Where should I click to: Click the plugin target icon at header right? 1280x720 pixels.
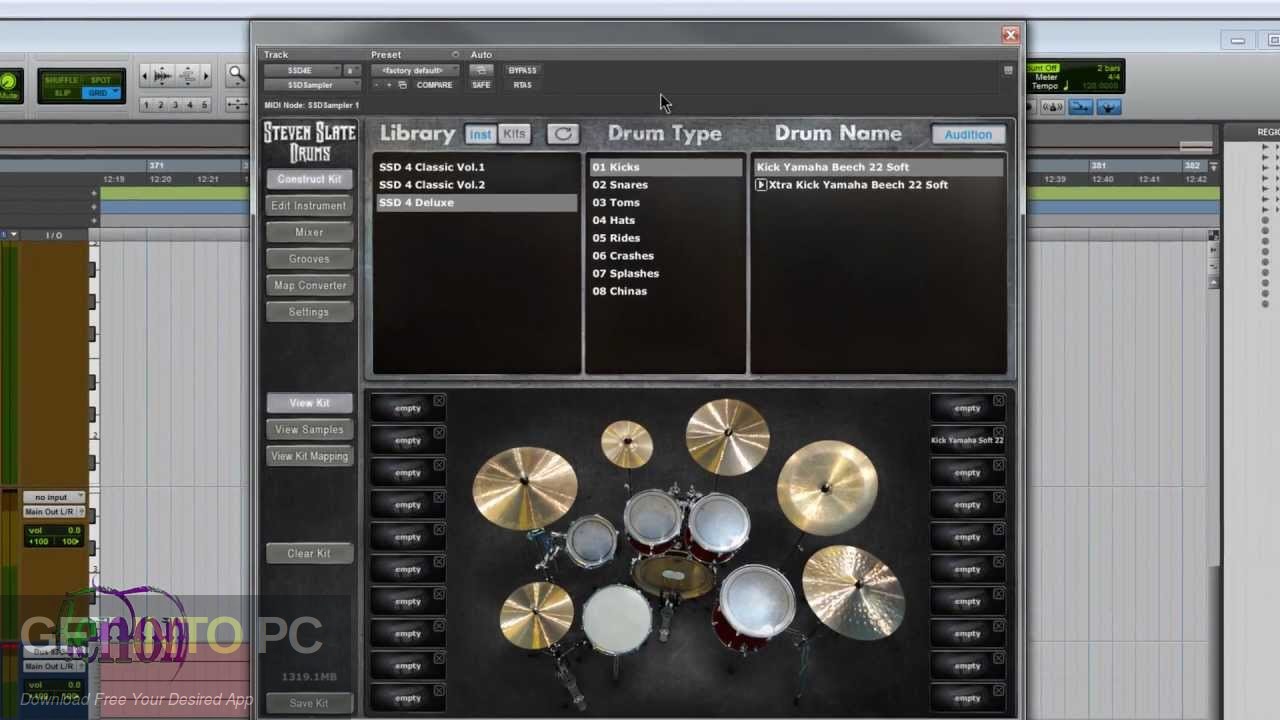pyautogui.click(x=1008, y=70)
